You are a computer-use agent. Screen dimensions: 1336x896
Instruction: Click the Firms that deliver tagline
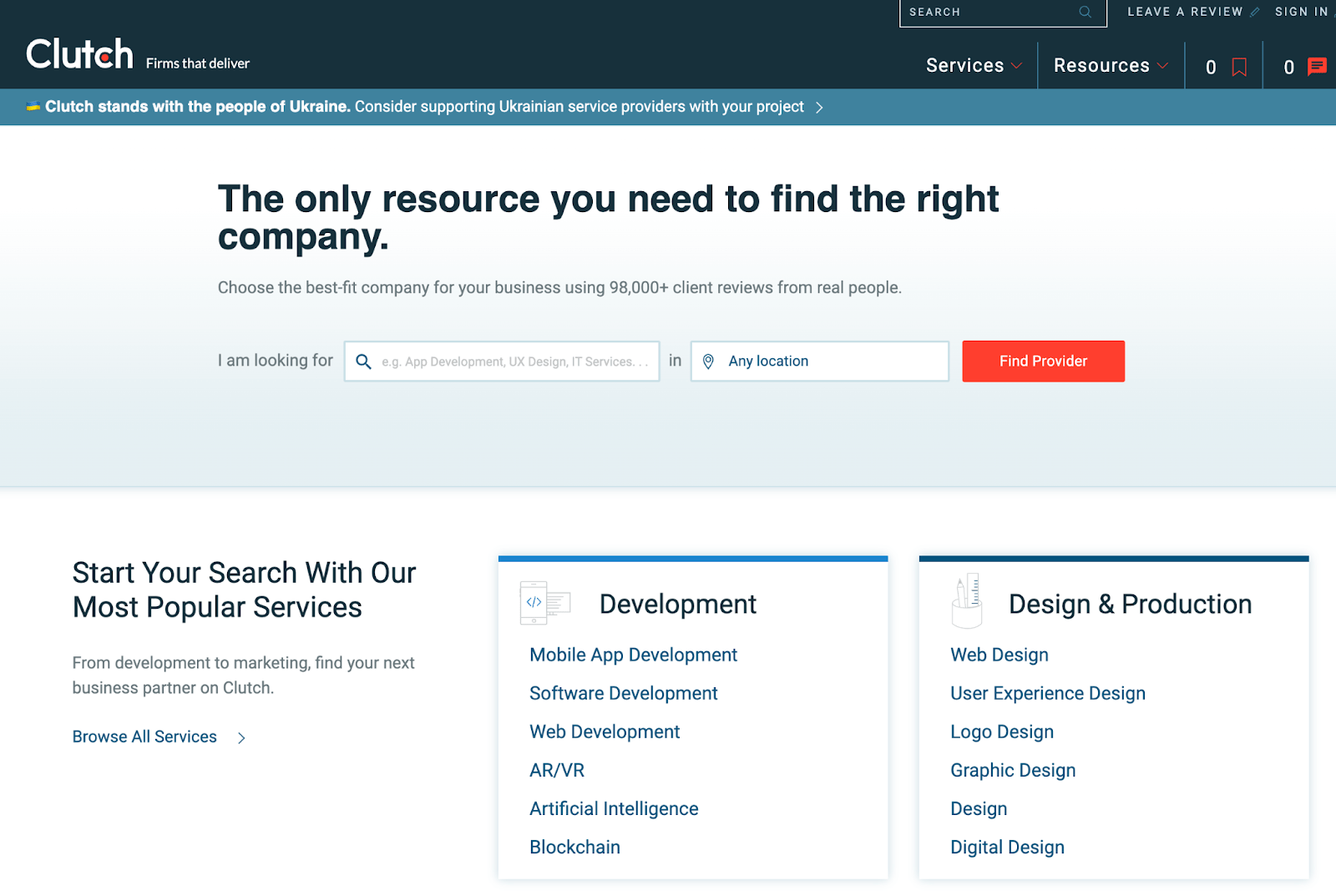[x=198, y=63]
